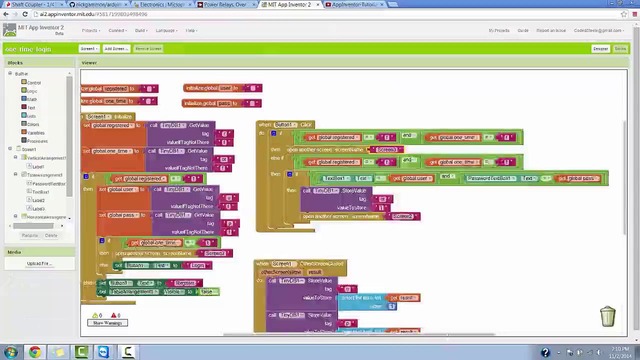640x360 pixels.
Task: Toggle the false logic block value
Action: [208, 291]
